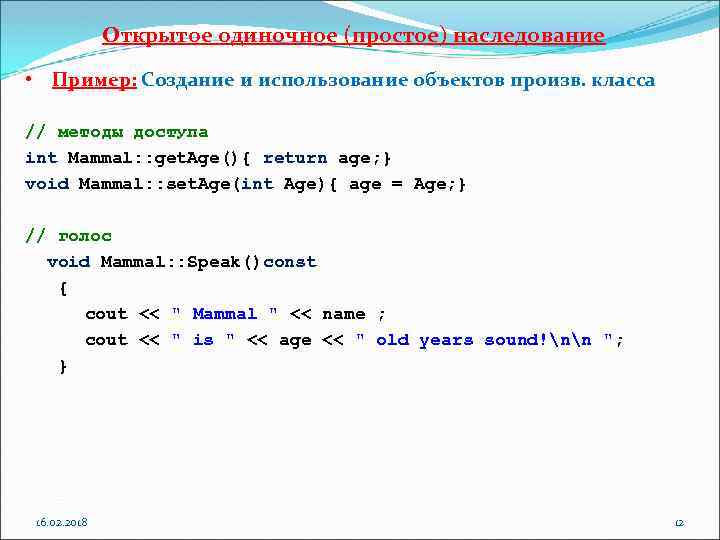Click the underlined word "Пример:"
Viewport: 720px width, 540px height.
[x=94, y=80]
